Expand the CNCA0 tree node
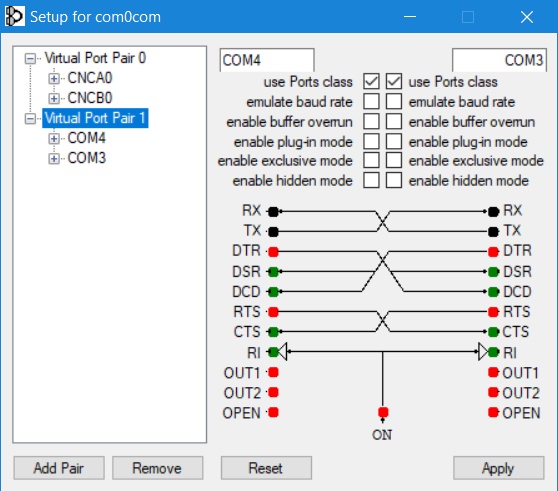Screen dimensions: 558x491 (54, 78)
